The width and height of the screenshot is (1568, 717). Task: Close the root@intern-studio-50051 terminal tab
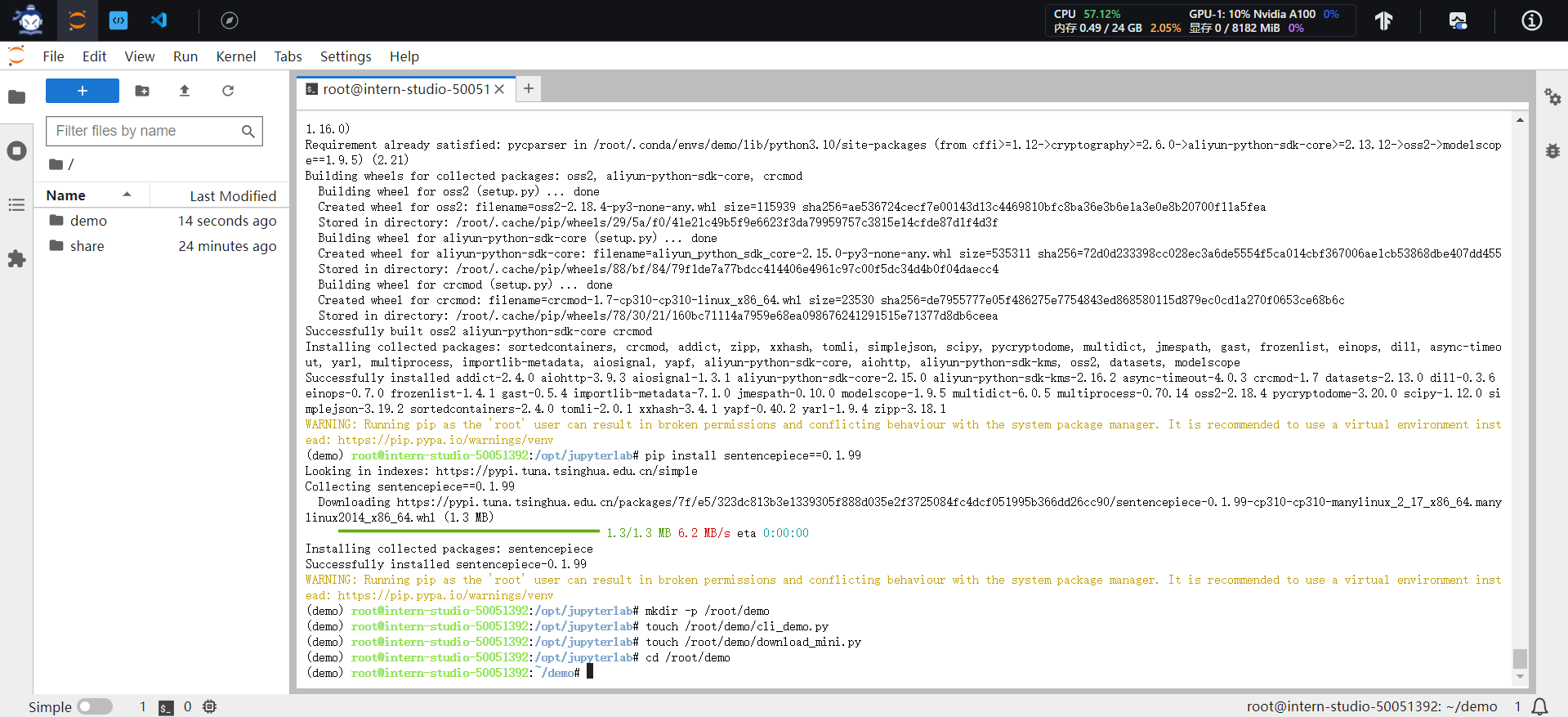pyautogui.click(x=499, y=89)
